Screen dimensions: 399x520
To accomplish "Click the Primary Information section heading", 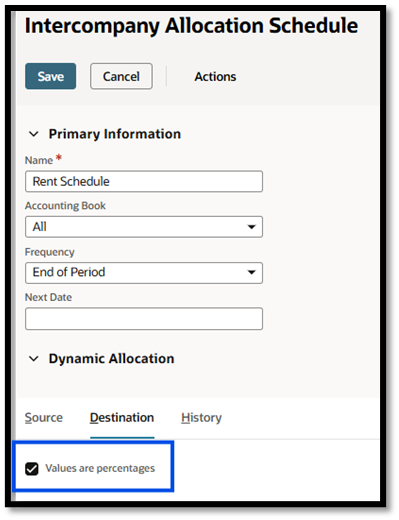I will (x=115, y=134).
